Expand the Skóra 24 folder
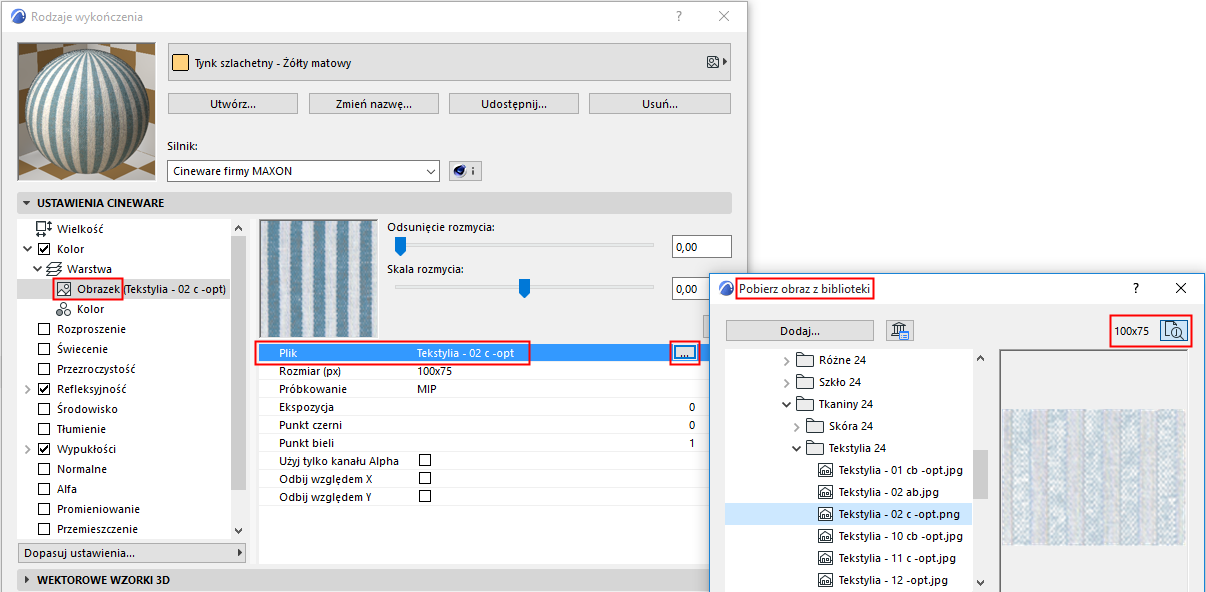This screenshot has height=592, width=1206. click(x=796, y=426)
